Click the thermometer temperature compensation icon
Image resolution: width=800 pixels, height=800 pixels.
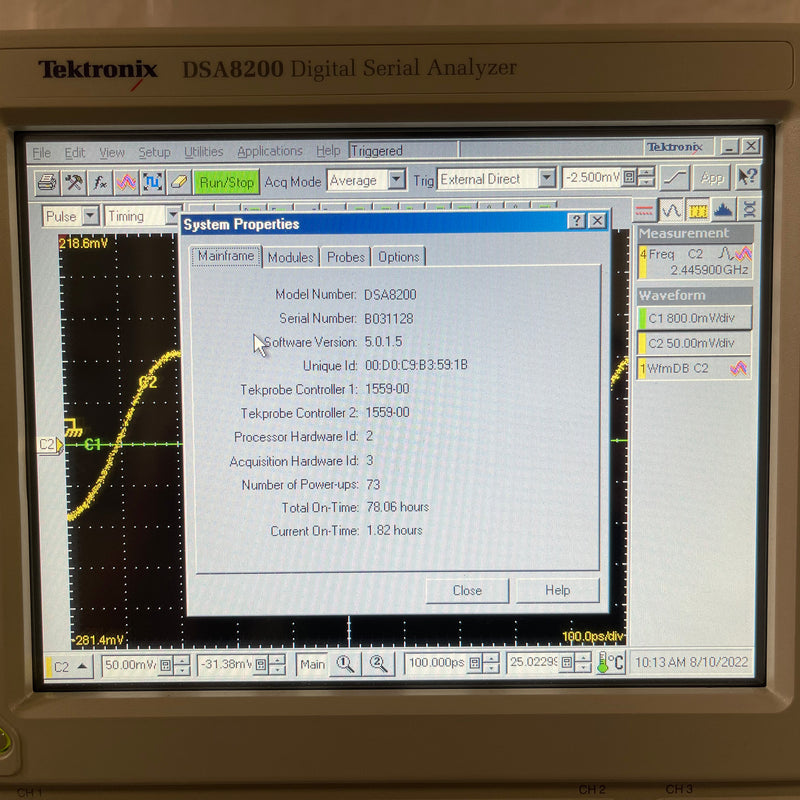pos(610,663)
